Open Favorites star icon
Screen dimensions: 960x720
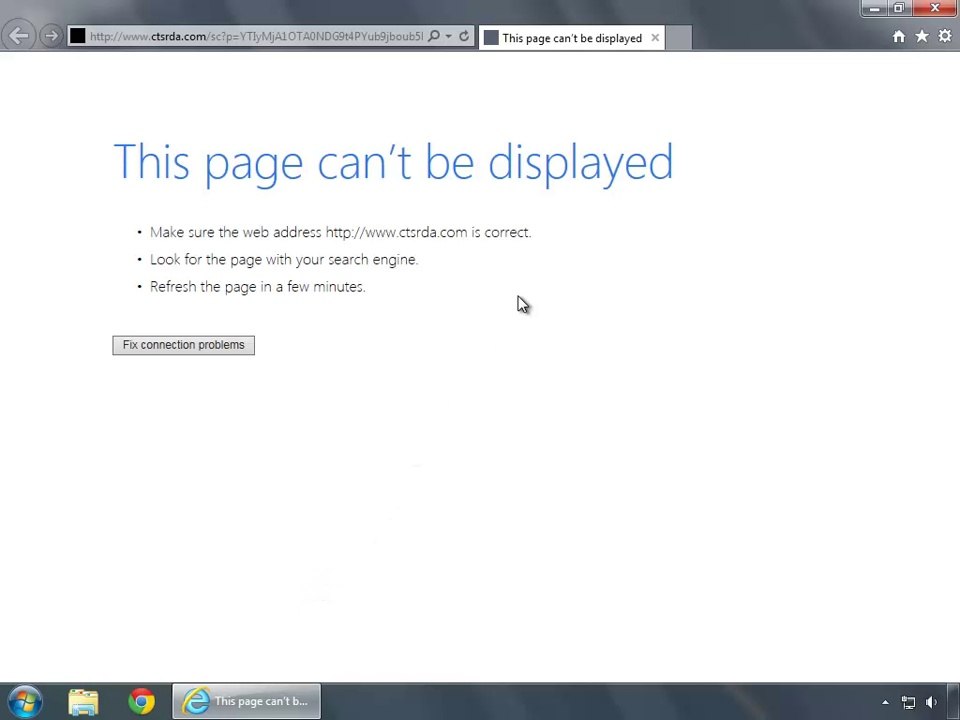[922, 36]
